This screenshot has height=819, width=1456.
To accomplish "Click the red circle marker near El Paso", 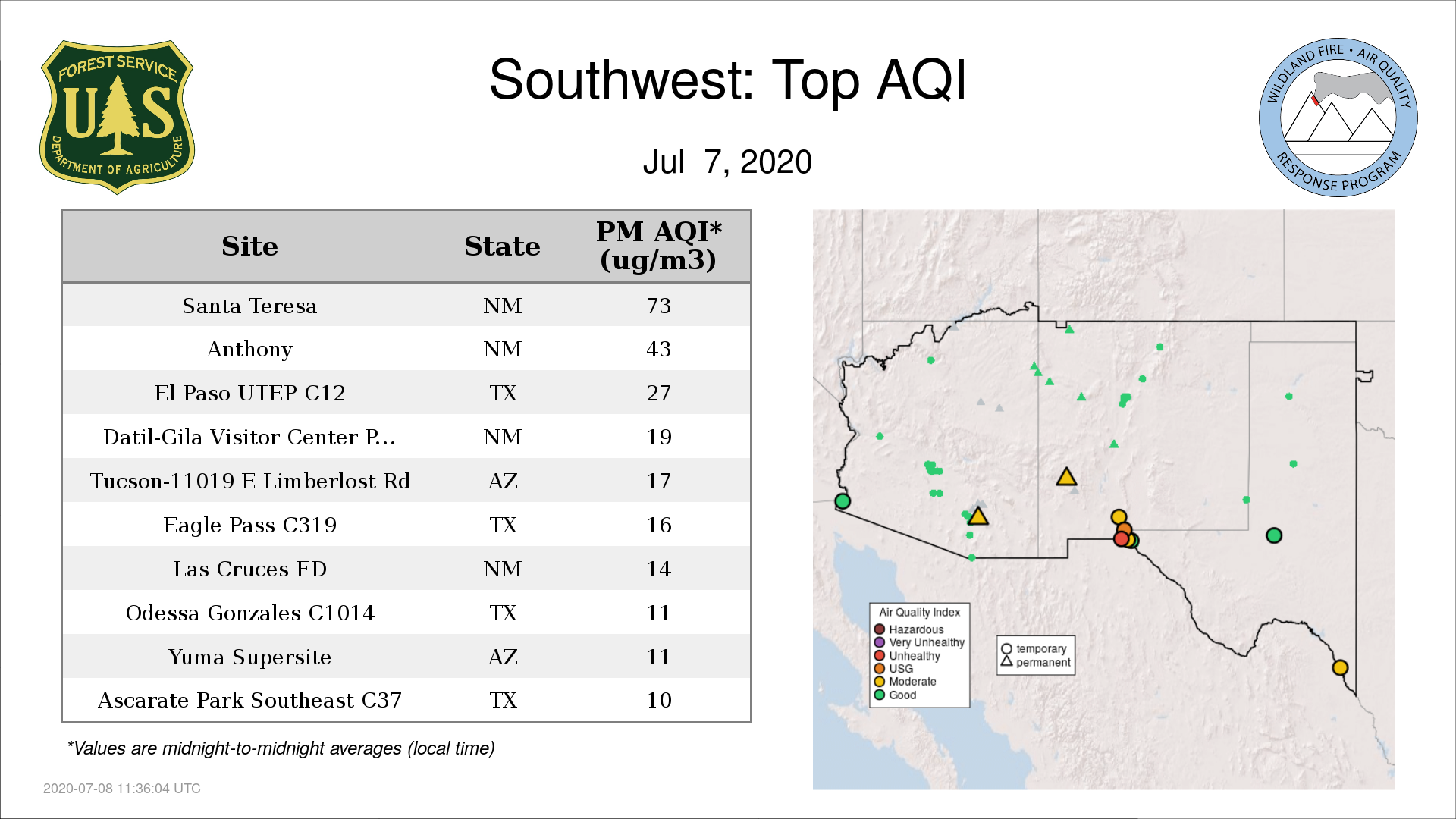I will (1121, 538).
